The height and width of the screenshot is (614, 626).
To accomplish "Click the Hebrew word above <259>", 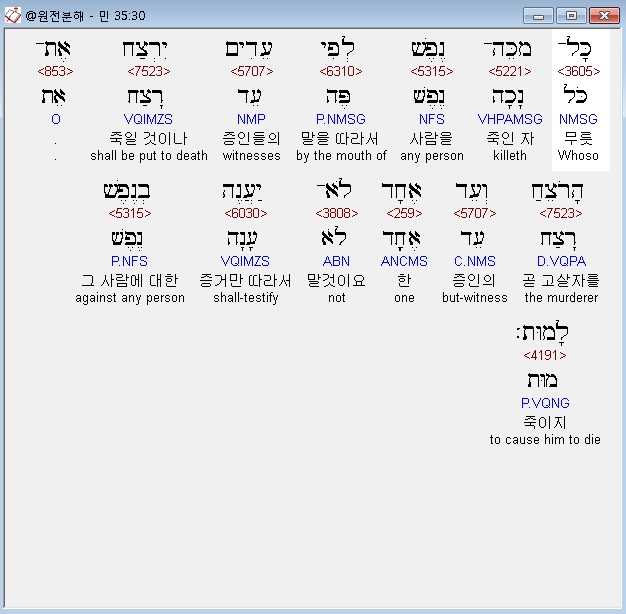I will click(402, 192).
